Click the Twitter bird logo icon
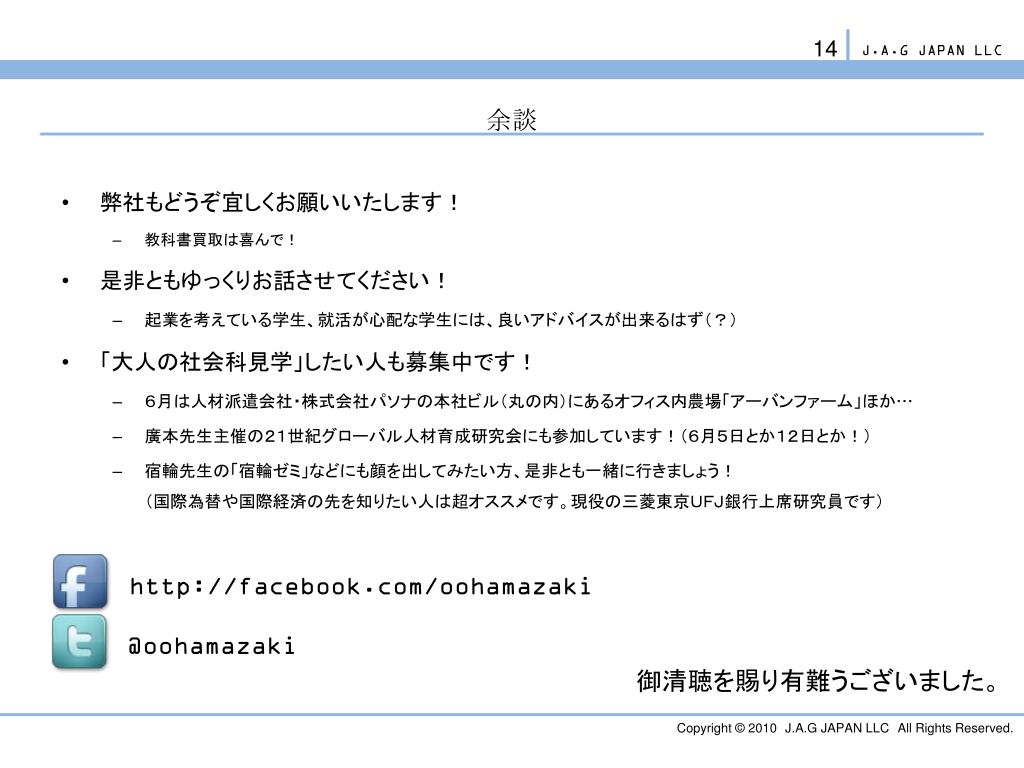This screenshot has height=768, width=1024. coord(80,642)
